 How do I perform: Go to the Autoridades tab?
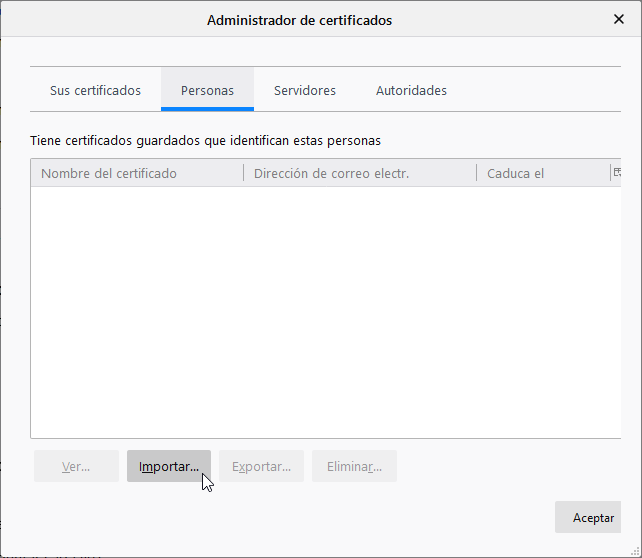pos(411,90)
